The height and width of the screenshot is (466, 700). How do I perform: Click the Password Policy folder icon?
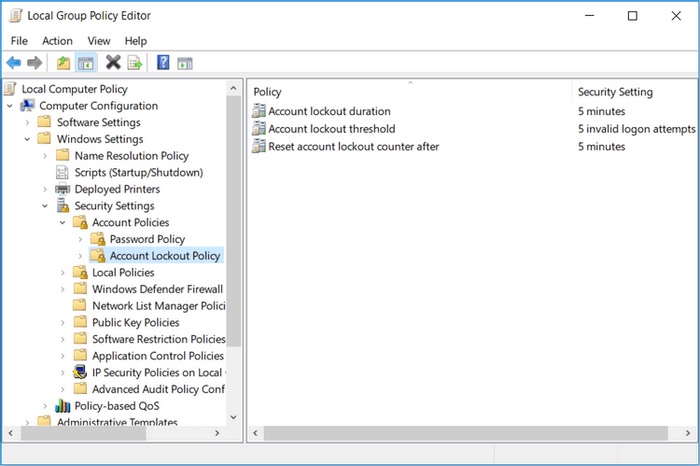coord(98,239)
